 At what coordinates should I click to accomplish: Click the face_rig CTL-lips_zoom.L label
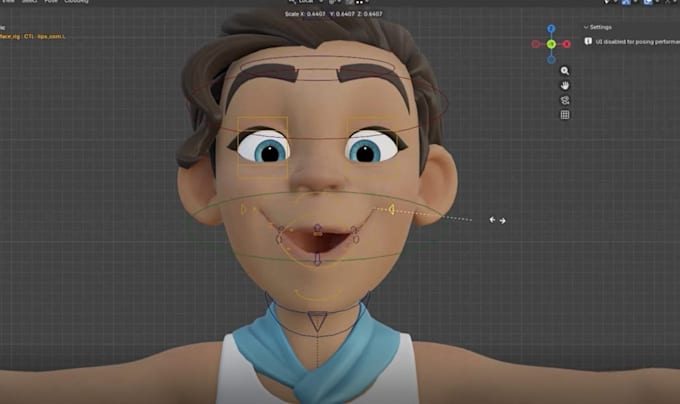(33, 36)
